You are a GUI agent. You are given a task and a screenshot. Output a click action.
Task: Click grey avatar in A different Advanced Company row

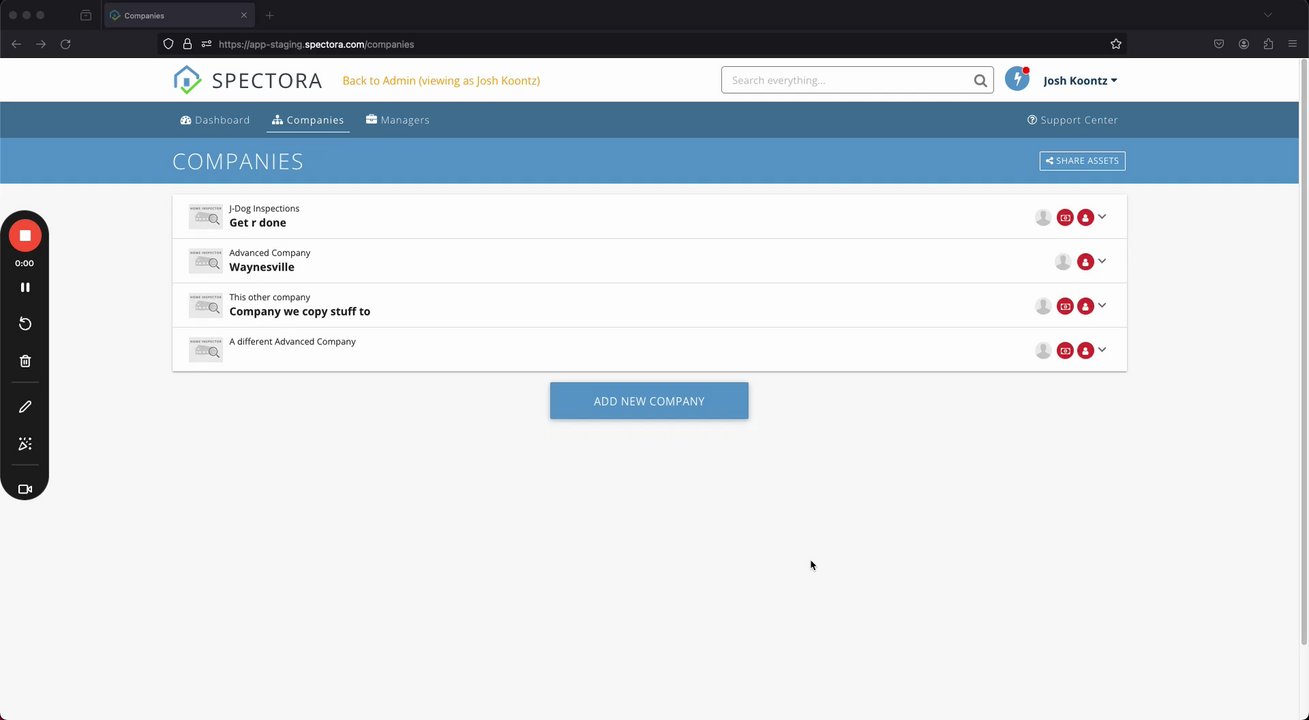pyautogui.click(x=1043, y=350)
